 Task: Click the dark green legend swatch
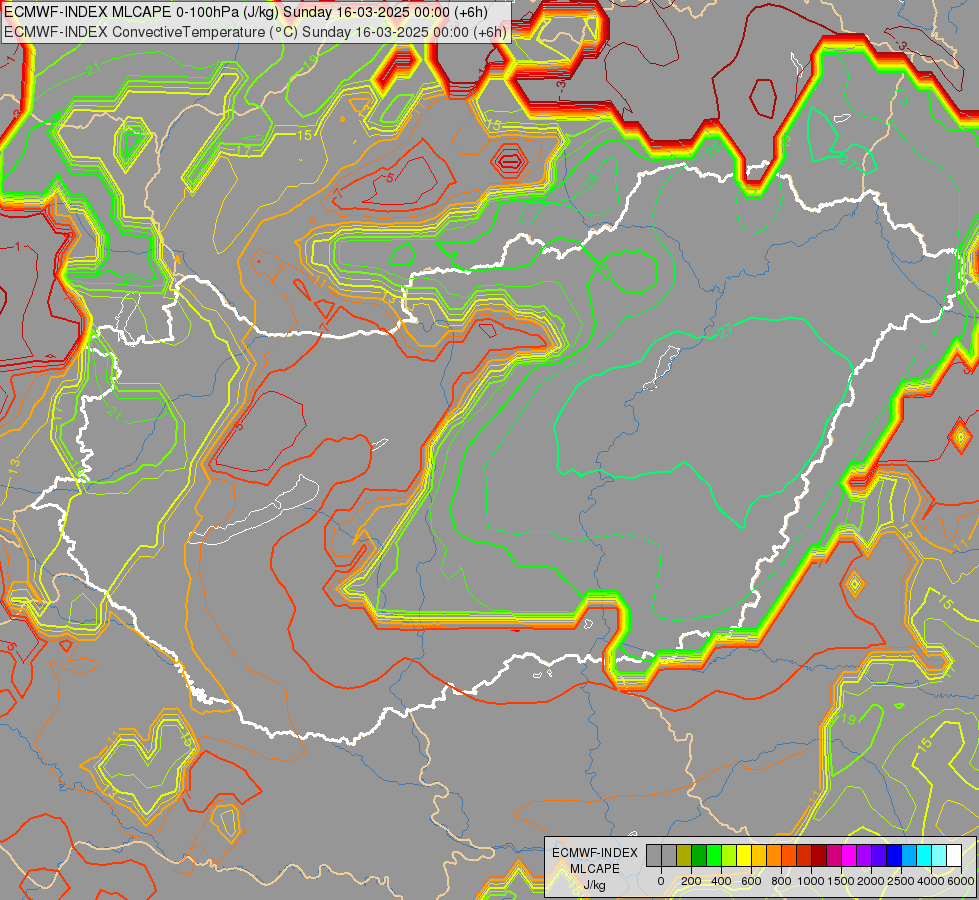click(699, 855)
